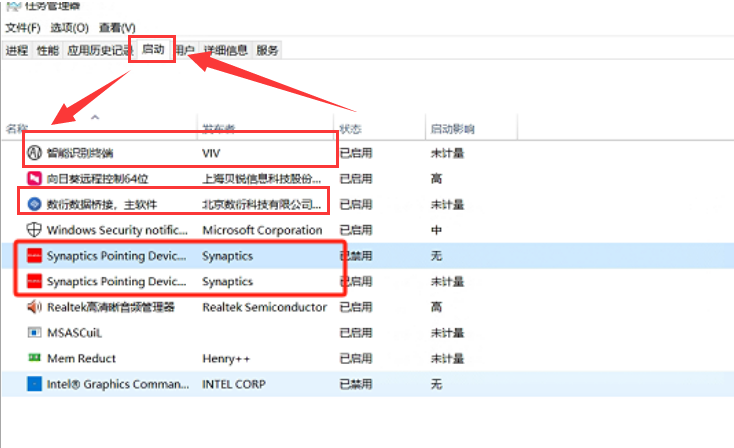Click the 未计量 impact value for Mem Reduct
This screenshot has height=448, width=734.
click(x=447, y=358)
